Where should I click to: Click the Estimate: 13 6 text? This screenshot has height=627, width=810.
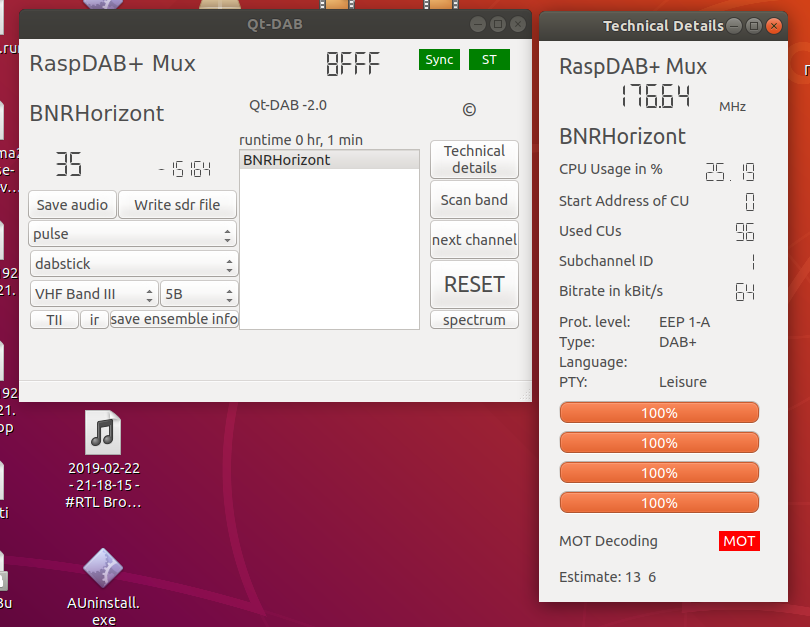pyautogui.click(x=608, y=577)
